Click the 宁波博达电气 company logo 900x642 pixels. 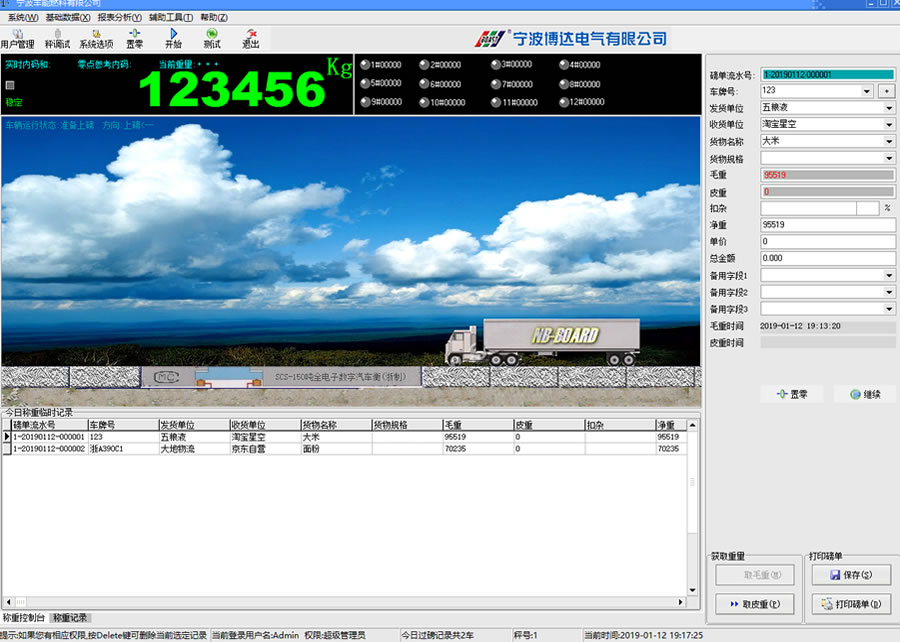tap(571, 38)
